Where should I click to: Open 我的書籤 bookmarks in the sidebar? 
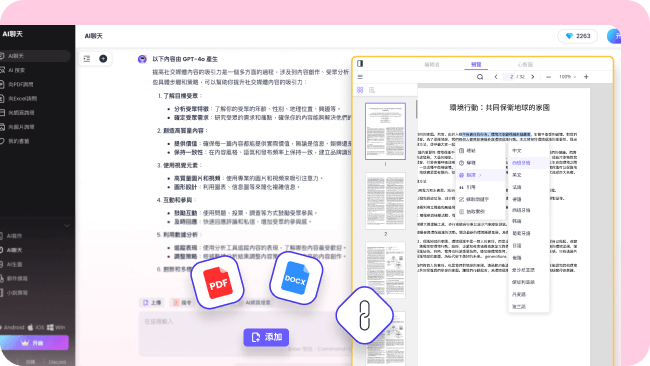pos(19,141)
